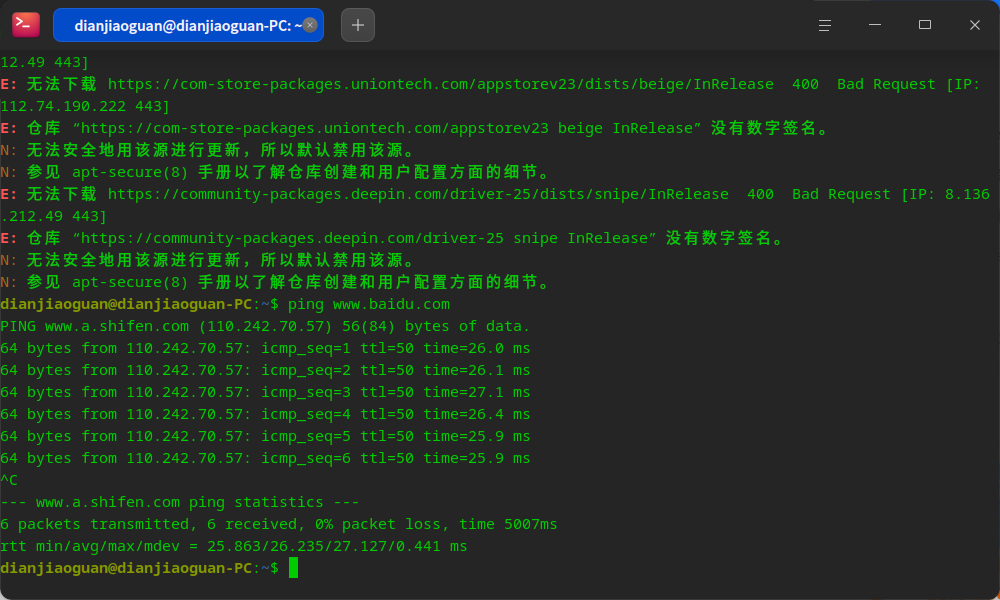Click the 'PING www.a.shifen.com' output line
The height and width of the screenshot is (600, 1000).
[265, 326]
